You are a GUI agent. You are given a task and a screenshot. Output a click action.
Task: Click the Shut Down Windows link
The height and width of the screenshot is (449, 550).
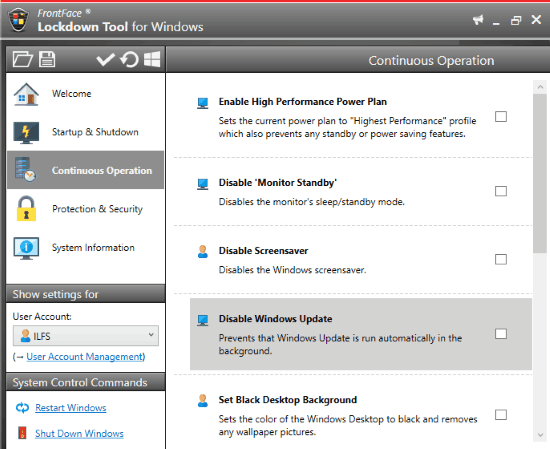[79, 434]
